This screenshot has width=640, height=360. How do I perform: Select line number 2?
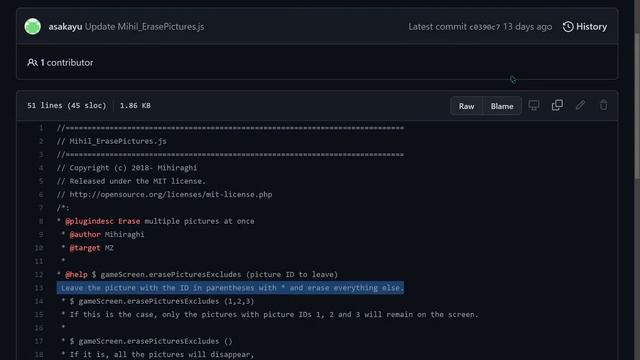[x=41, y=141]
